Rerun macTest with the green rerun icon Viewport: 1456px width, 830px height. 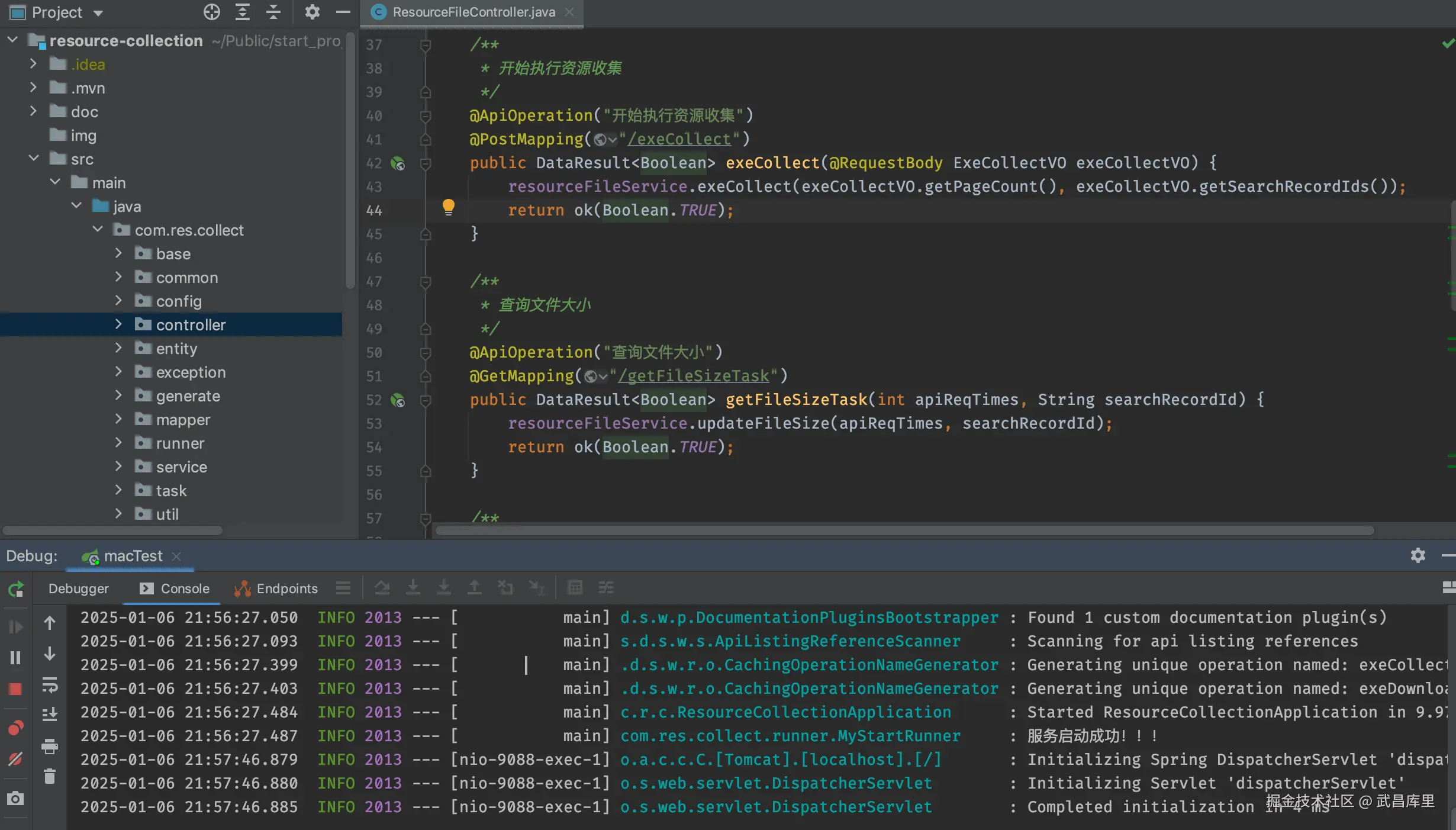click(x=15, y=588)
